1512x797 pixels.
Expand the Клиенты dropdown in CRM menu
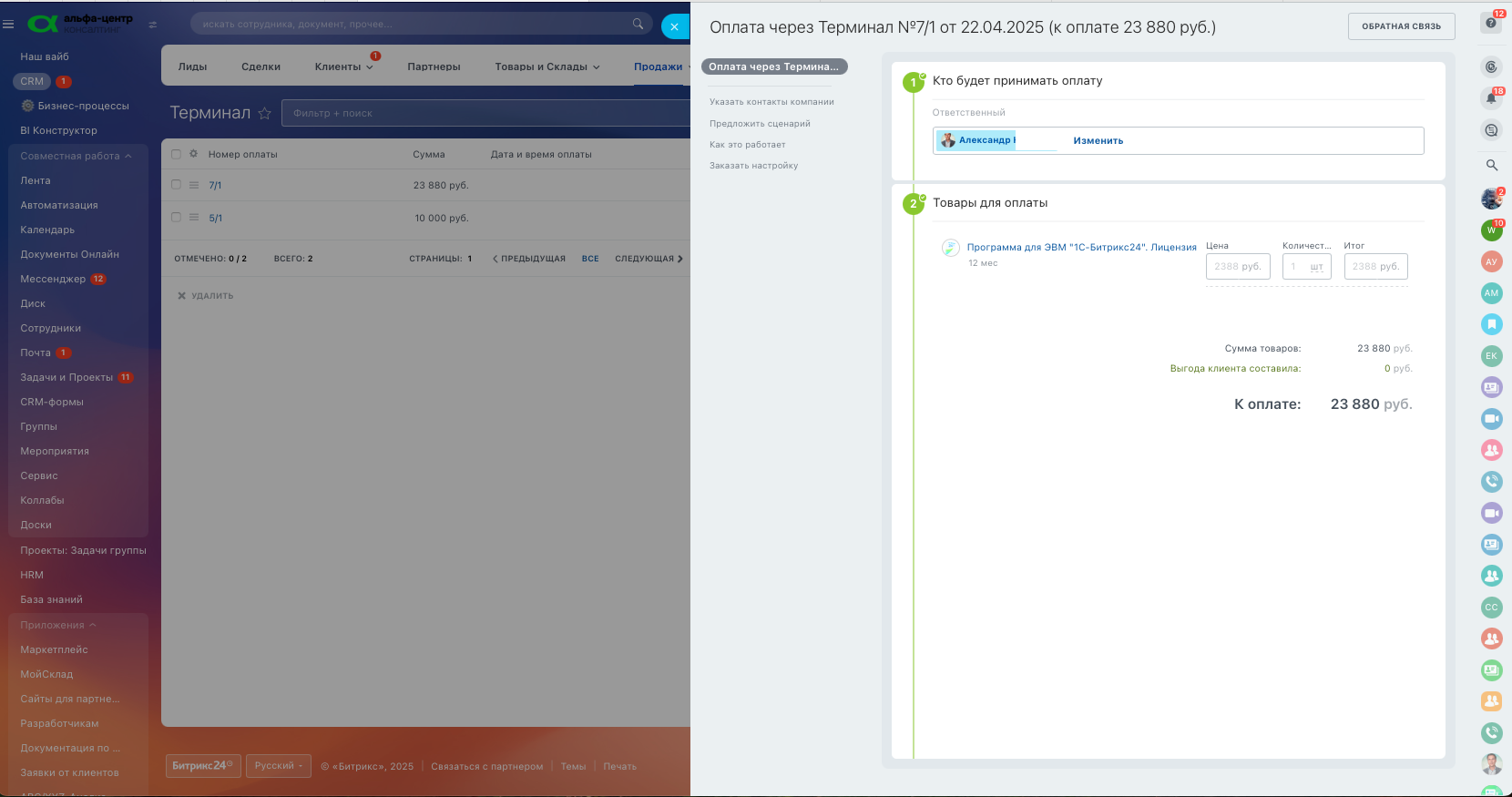pyautogui.click(x=343, y=66)
